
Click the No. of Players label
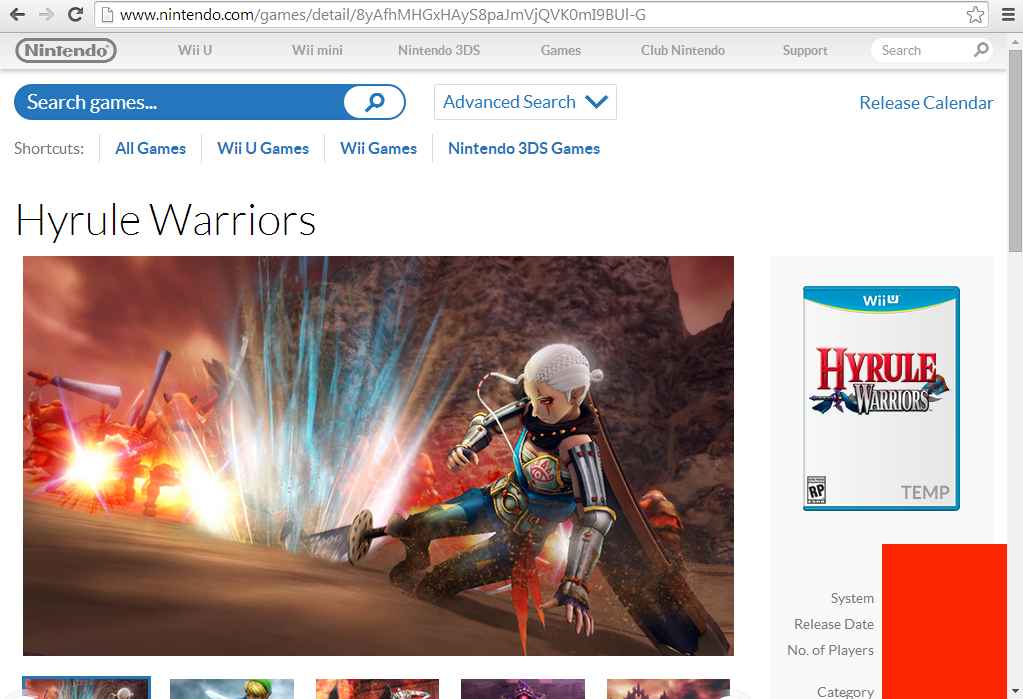pyautogui.click(x=831, y=651)
